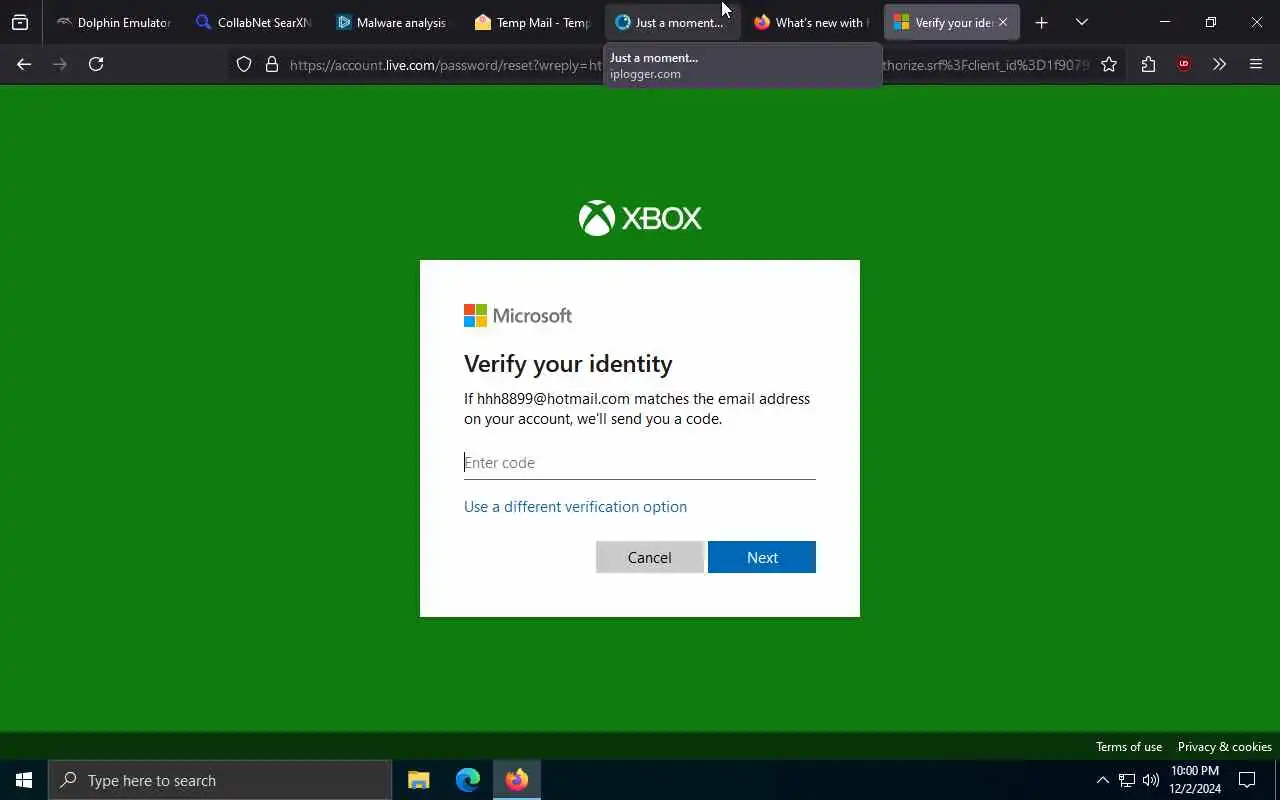This screenshot has height=800, width=1280.
Task: Open the clock showing 10:00 PM
Action: click(1195, 780)
